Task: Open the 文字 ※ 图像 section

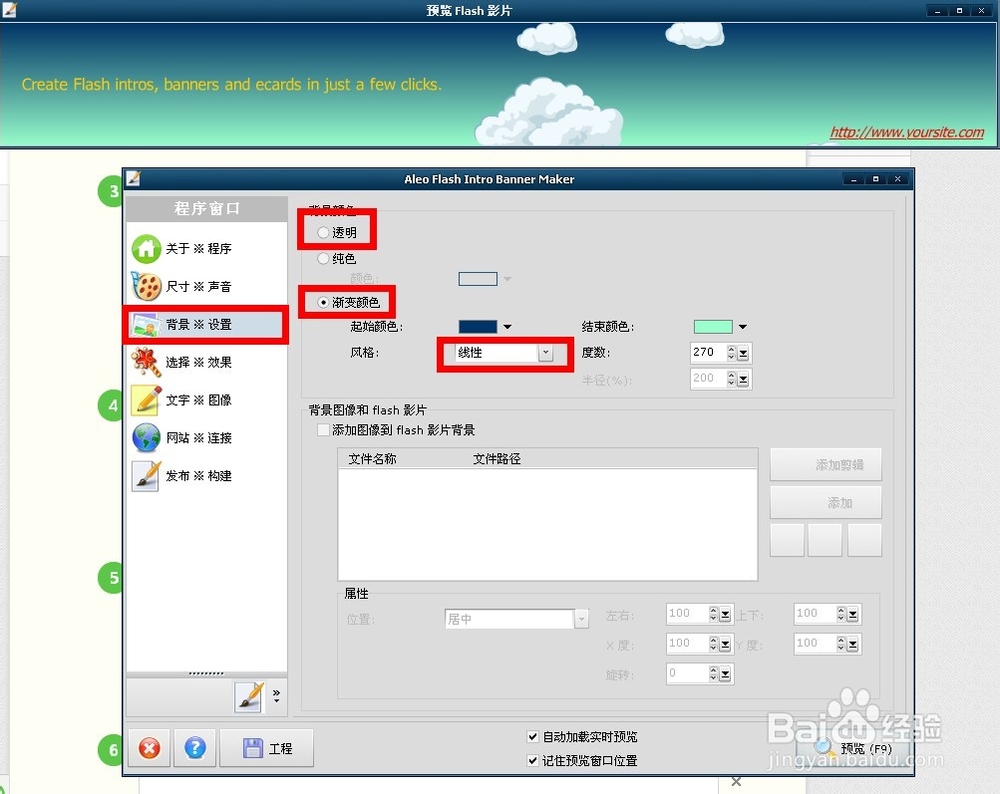Action: tap(206, 400)
